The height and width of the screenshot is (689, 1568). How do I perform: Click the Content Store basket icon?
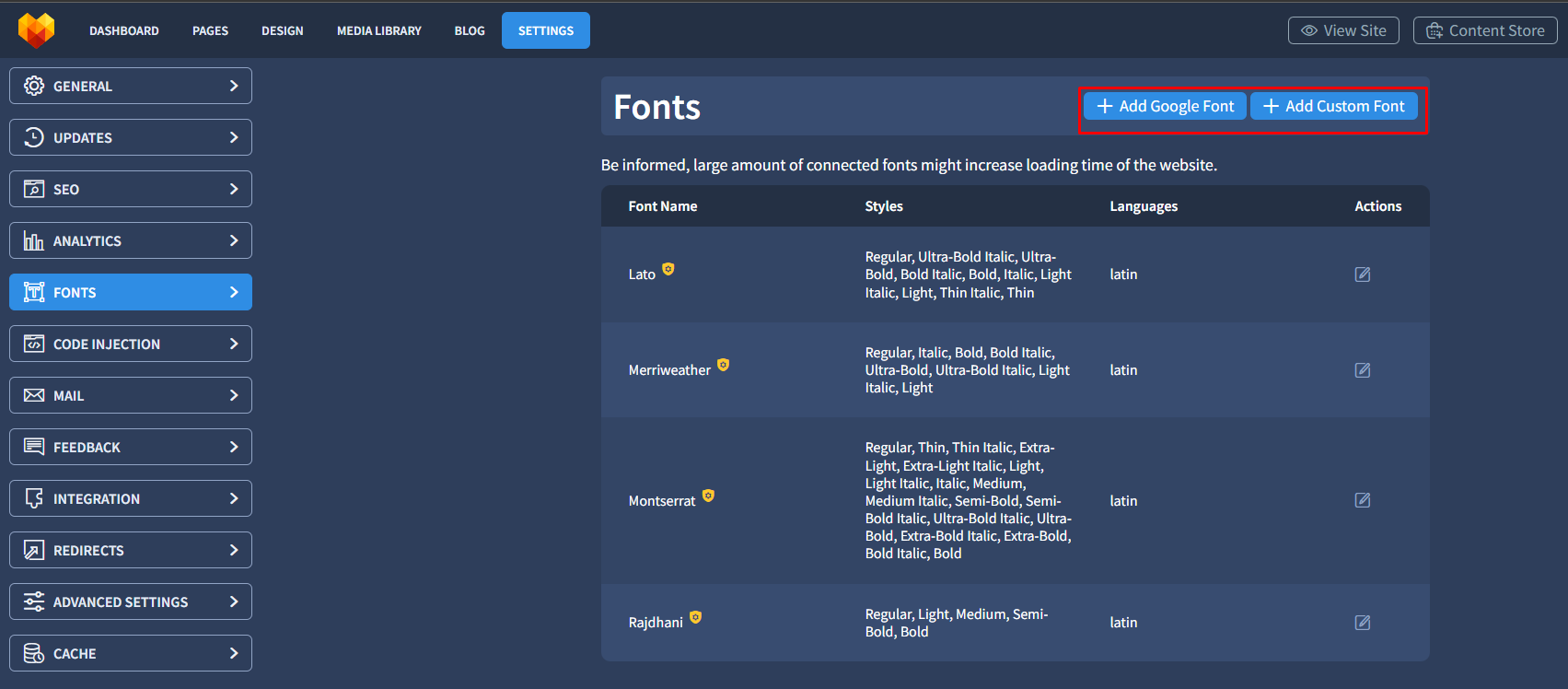click(x=1434, y=31)
